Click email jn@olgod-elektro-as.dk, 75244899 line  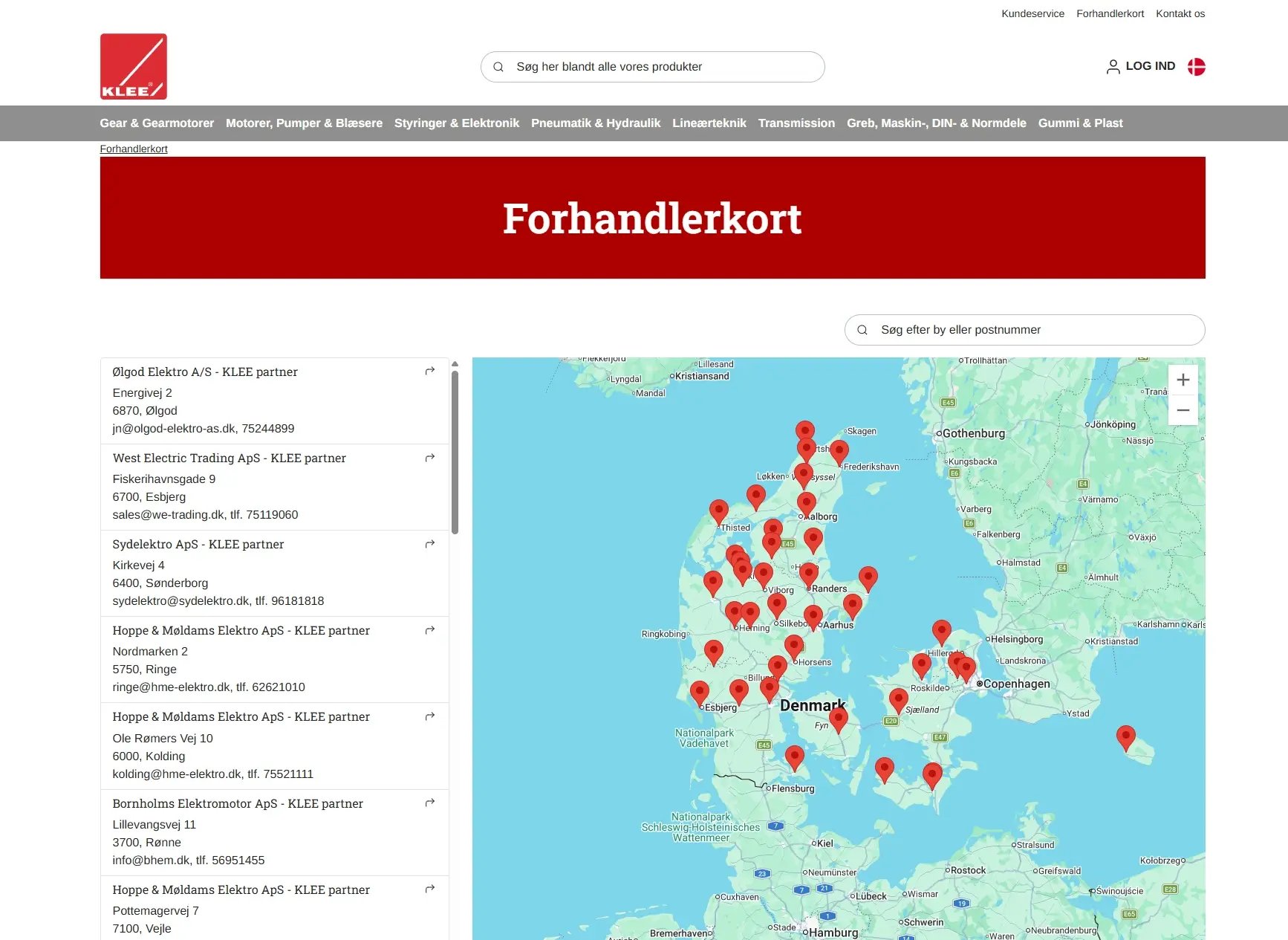pyautogui.click(x=204, y=429)
